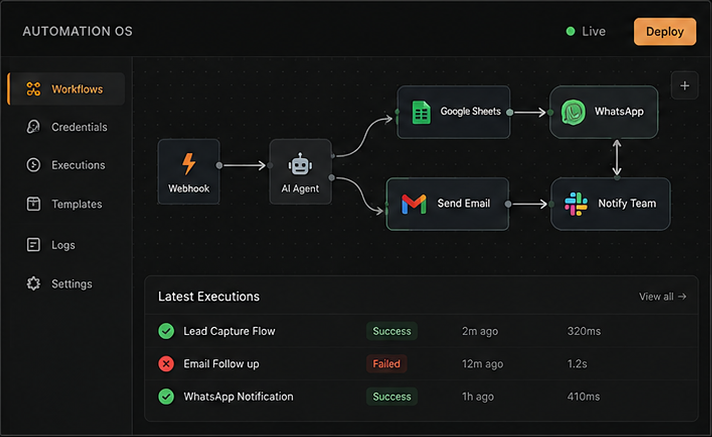The image size is (712, 437).
Task: Select the AI Agent robot icon
Action: tap(300, 164)
